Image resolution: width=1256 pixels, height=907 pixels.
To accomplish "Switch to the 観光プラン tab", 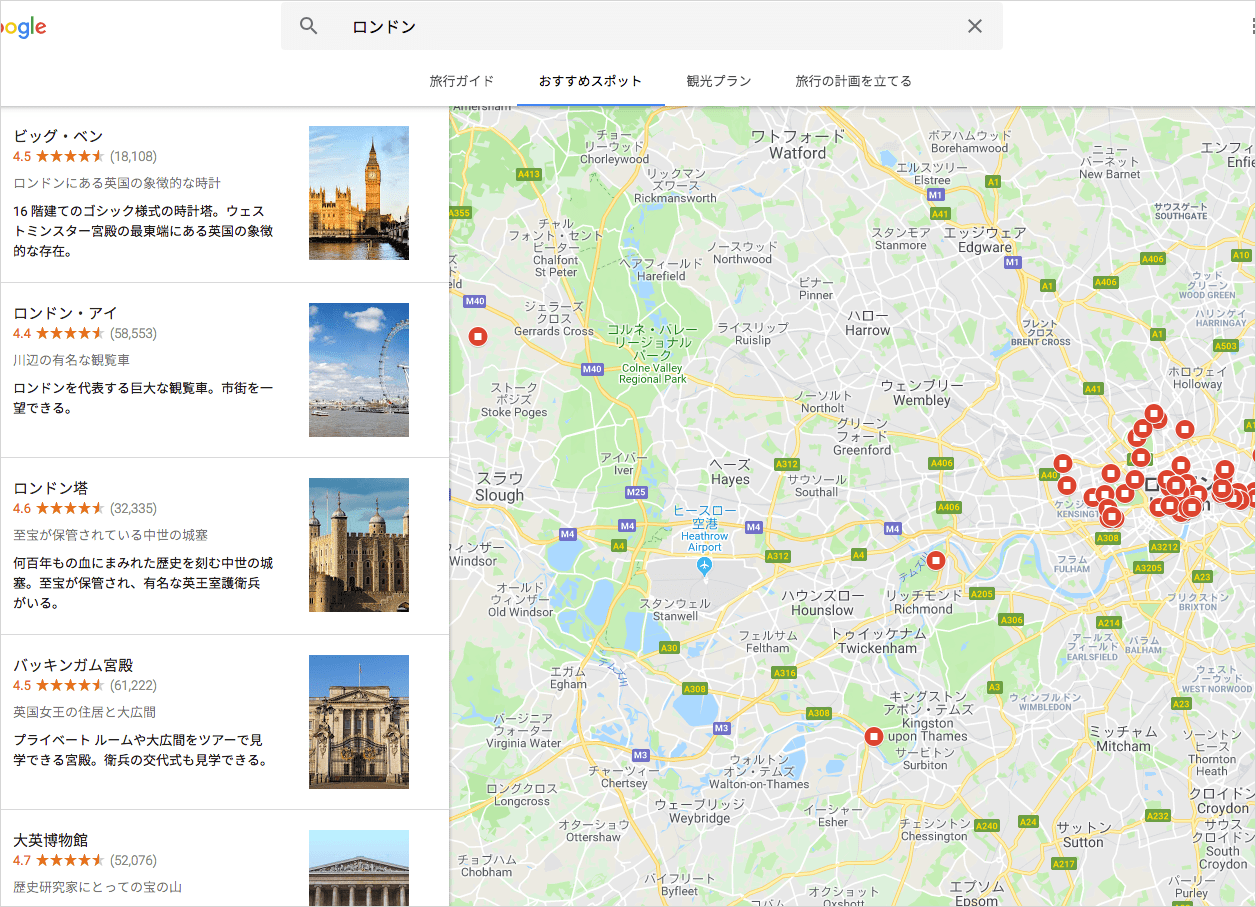I will (719, 81).
